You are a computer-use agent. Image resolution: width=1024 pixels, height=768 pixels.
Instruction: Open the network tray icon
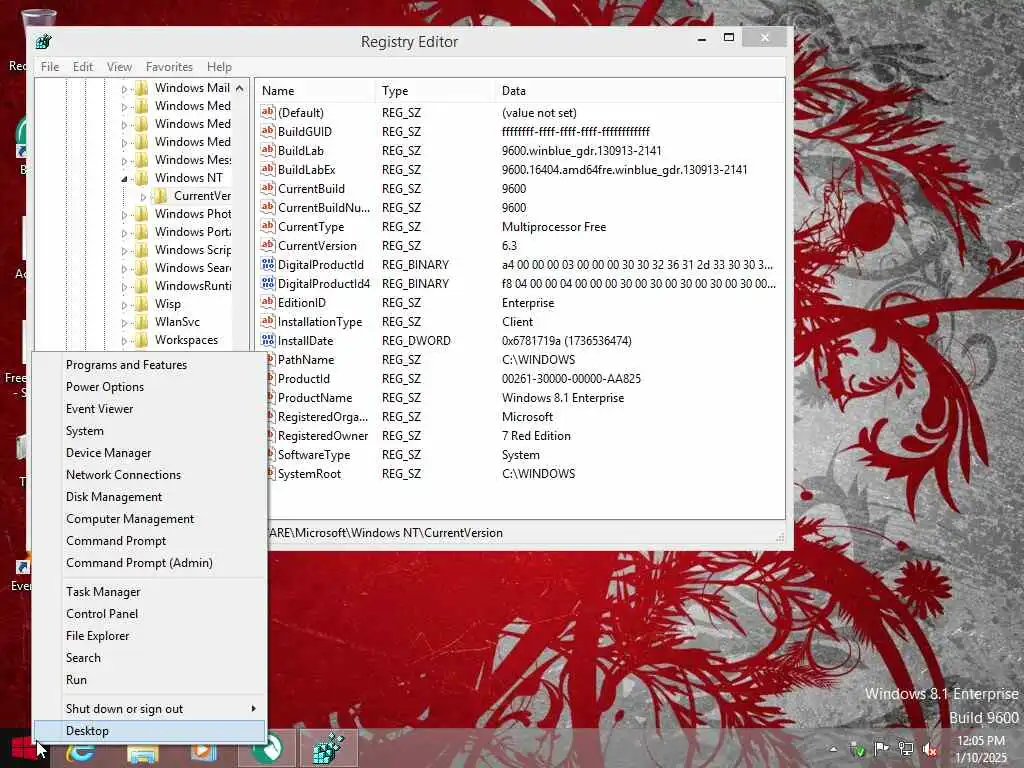(905, 749)
